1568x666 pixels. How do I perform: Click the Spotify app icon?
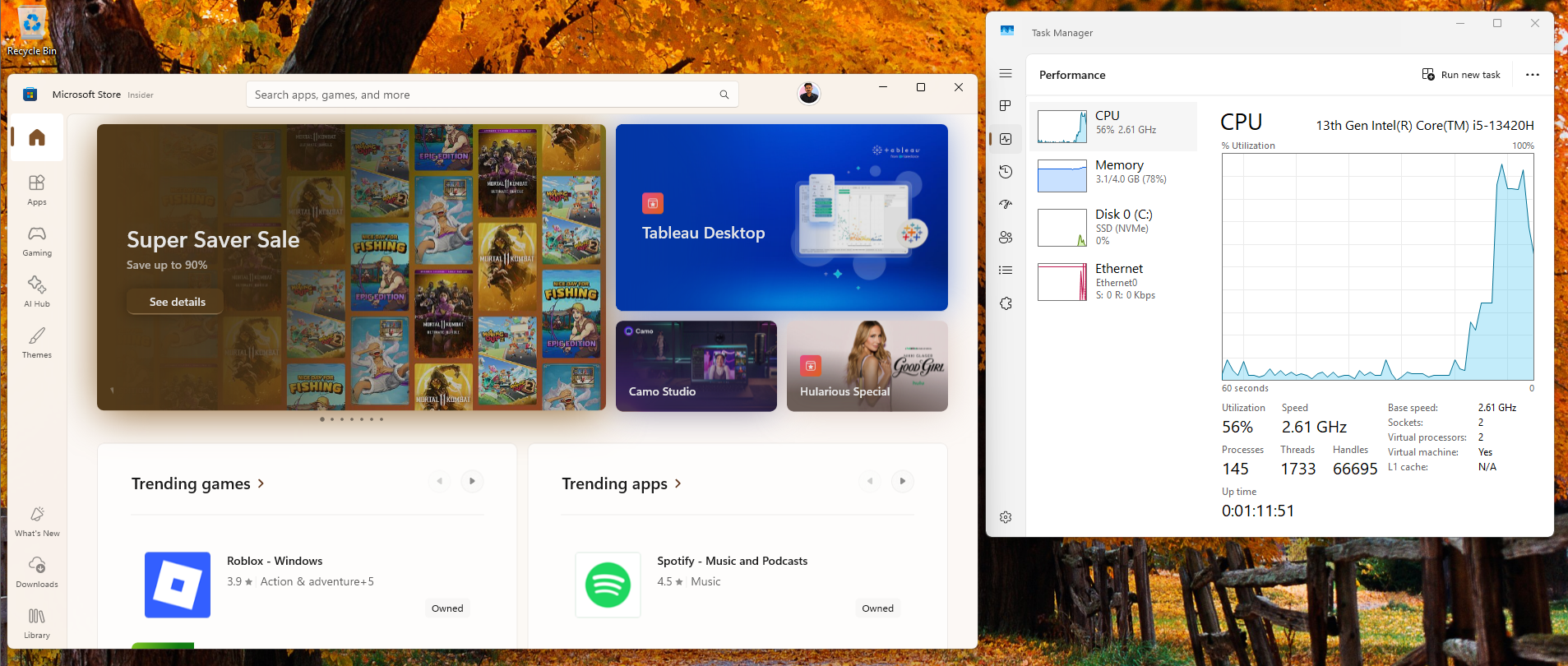(608, 585)
